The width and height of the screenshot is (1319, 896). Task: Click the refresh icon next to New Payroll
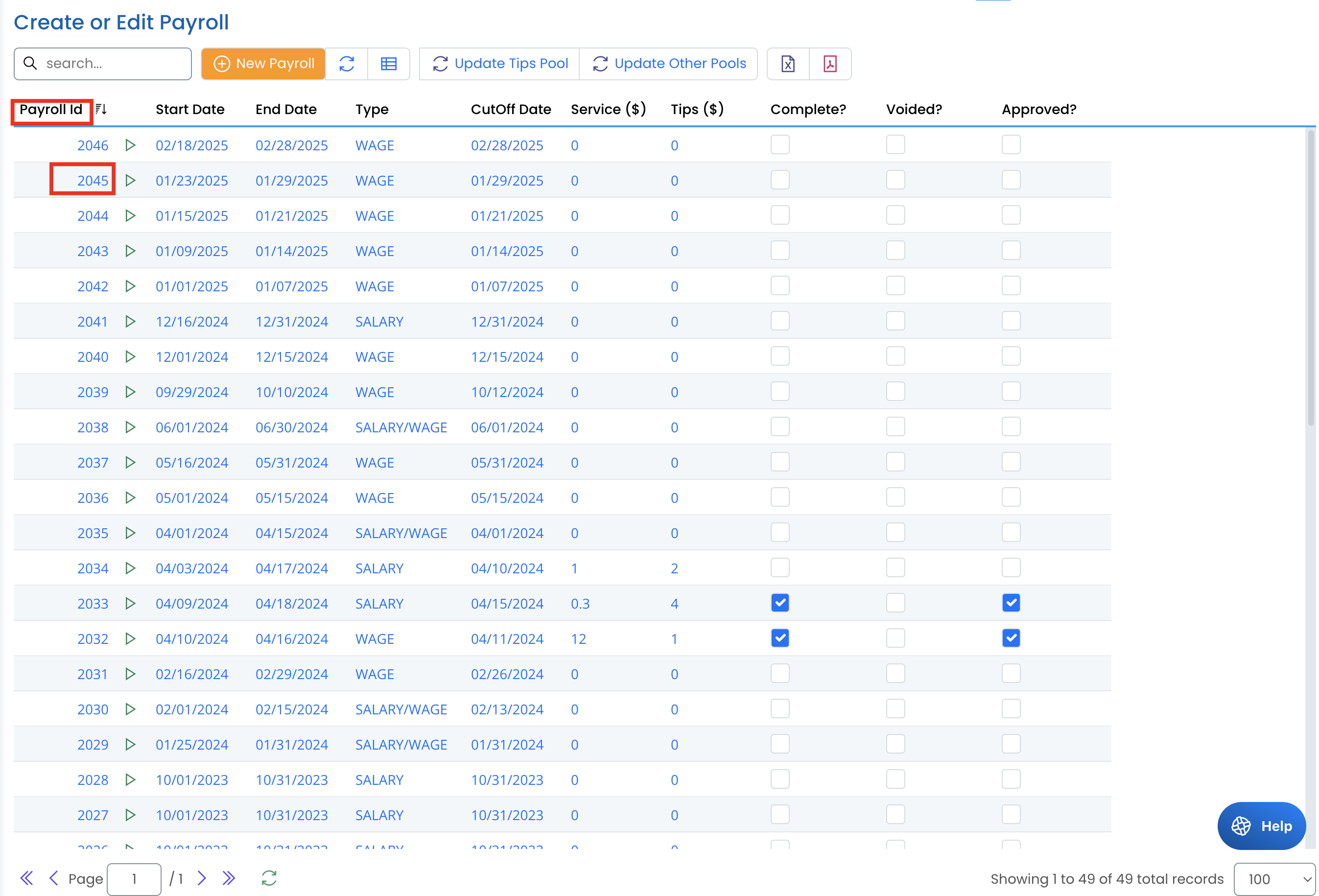(x=347, y=64)
